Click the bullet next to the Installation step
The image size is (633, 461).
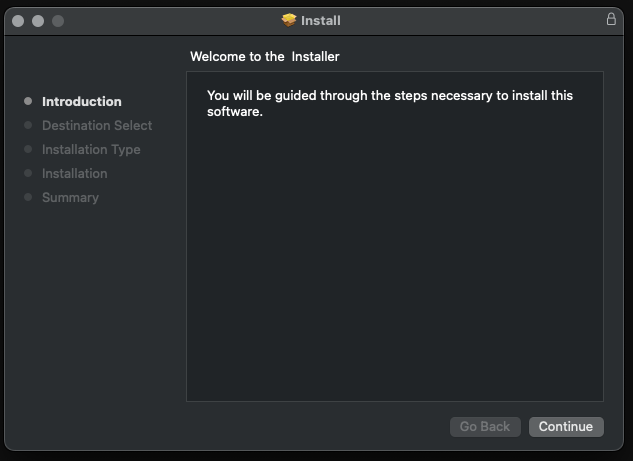pos(28,173)
